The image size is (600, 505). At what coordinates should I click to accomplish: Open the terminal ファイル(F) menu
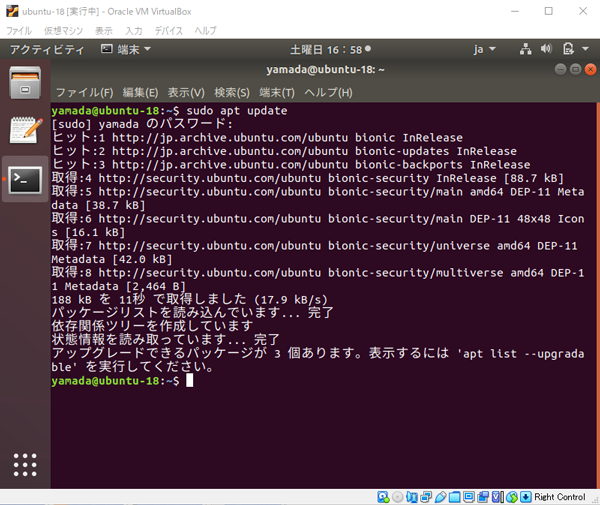[85, 93]
